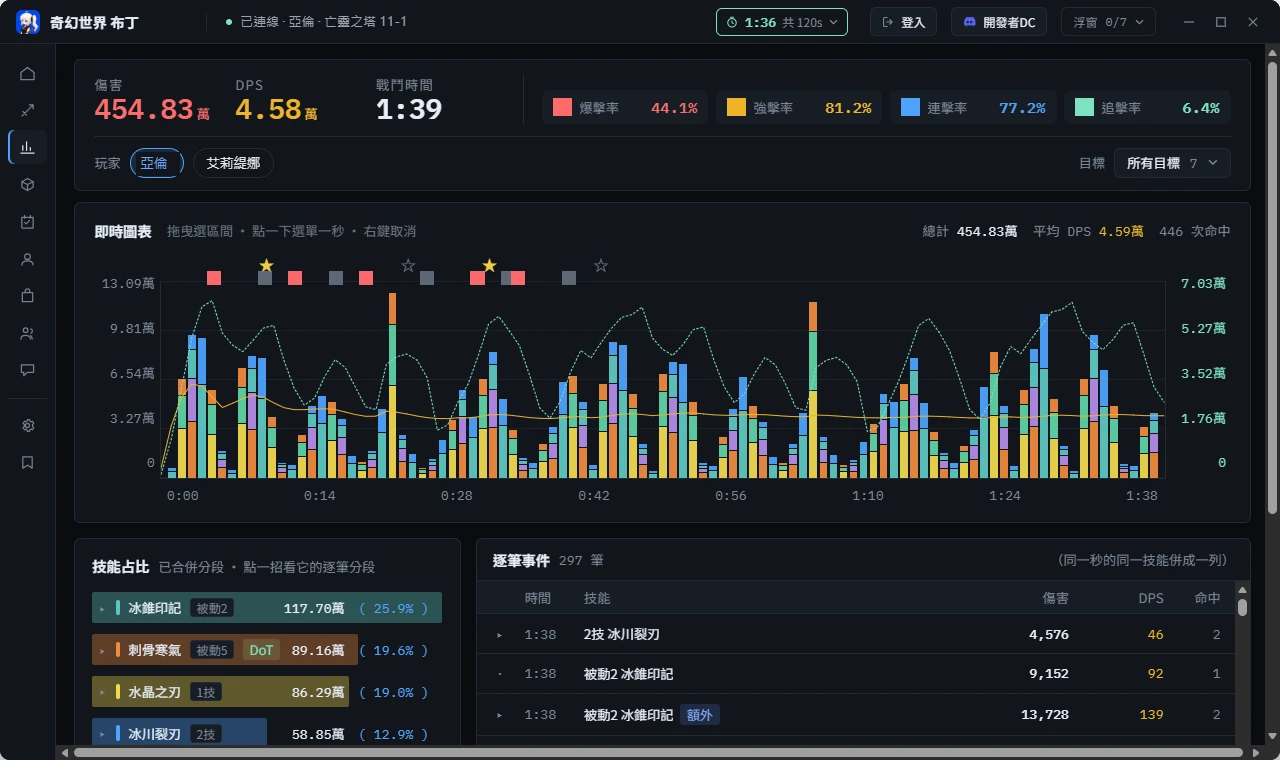1280x760 pixels.
Task: Select the bar chart statistics sidebar icon
Action: (28, 148)
